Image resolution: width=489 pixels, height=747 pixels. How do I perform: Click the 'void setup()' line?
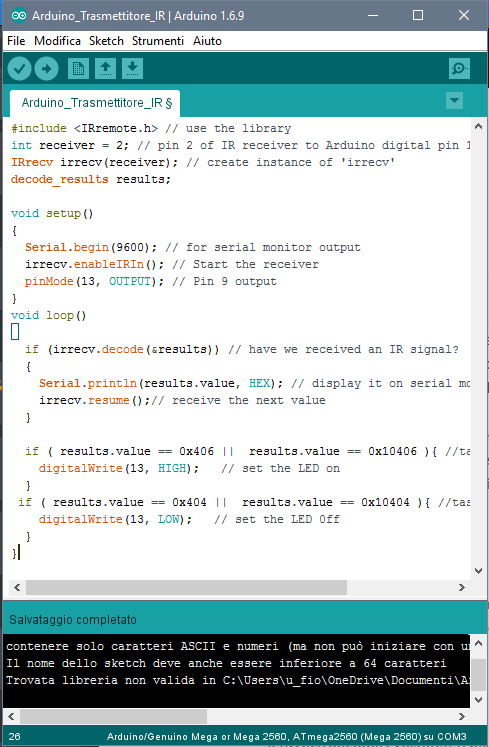[x=52, y=213]
